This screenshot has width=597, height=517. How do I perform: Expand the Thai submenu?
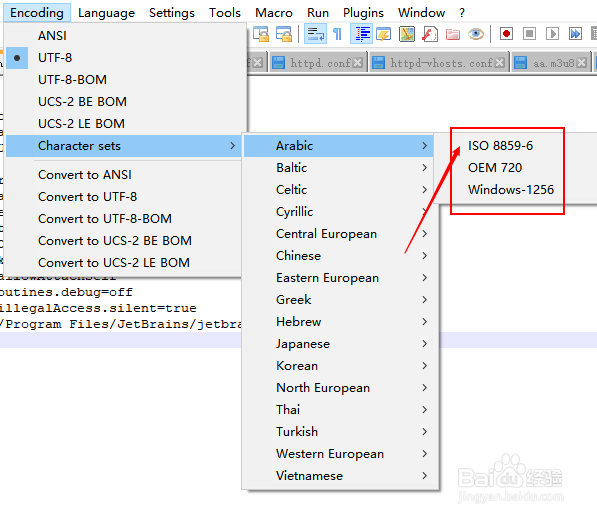[340, 411]
